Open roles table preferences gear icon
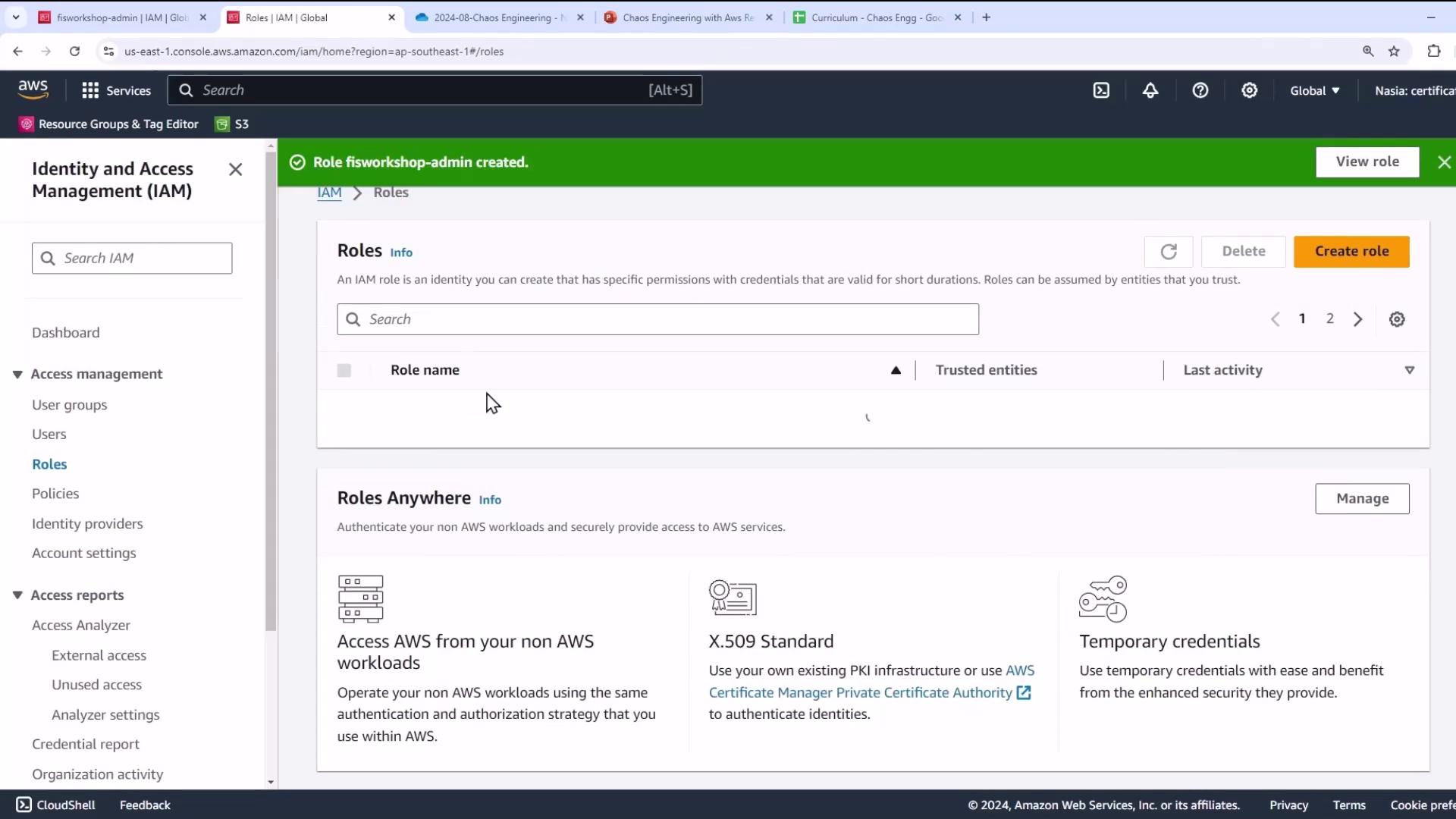The image size is (1456, 819). (1397, 319)
